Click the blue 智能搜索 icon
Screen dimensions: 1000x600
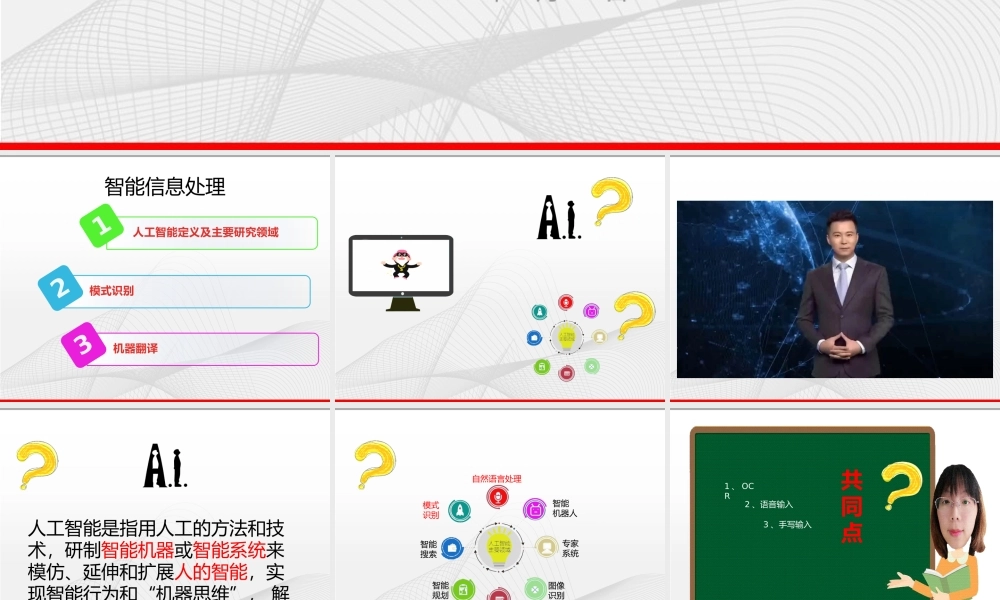point(452,548)
